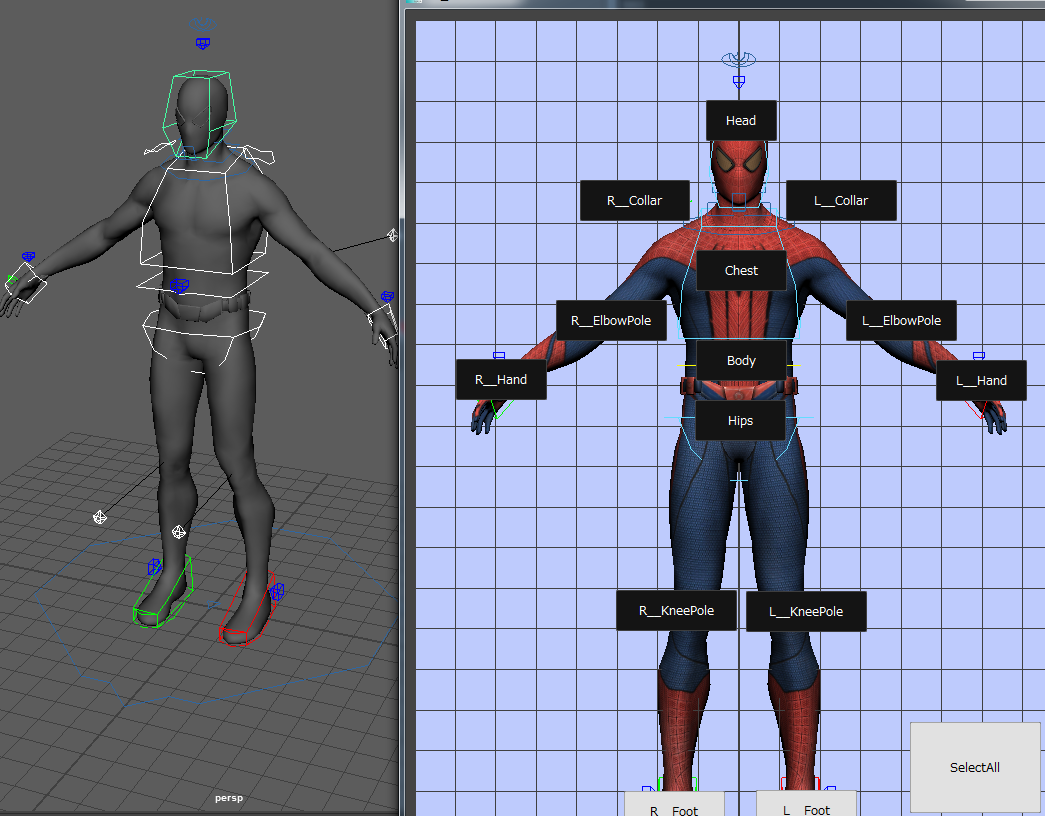This screenshot has height=816, width=1045.
Task: Pick the R__ElbowPole control button
Action: (611, 321)
